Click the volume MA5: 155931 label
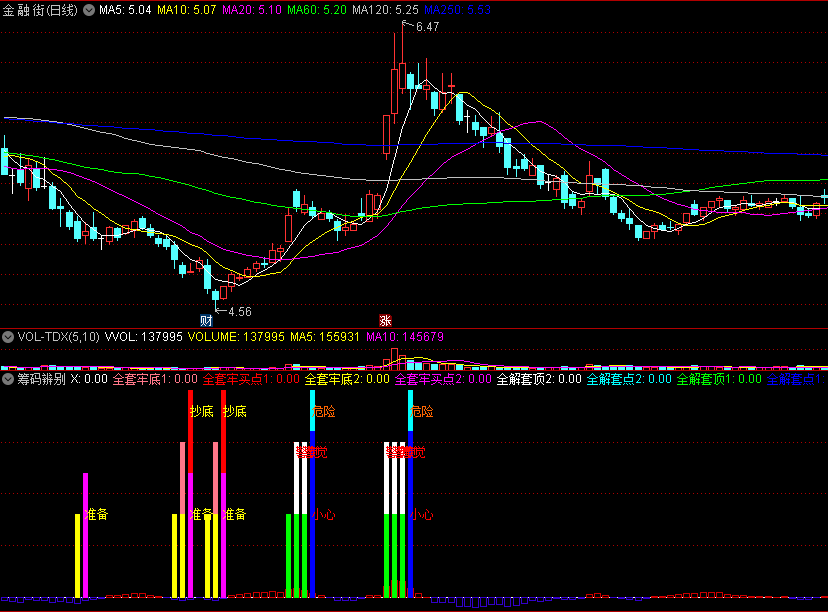The image size is (828, 612). click(325, 337)
